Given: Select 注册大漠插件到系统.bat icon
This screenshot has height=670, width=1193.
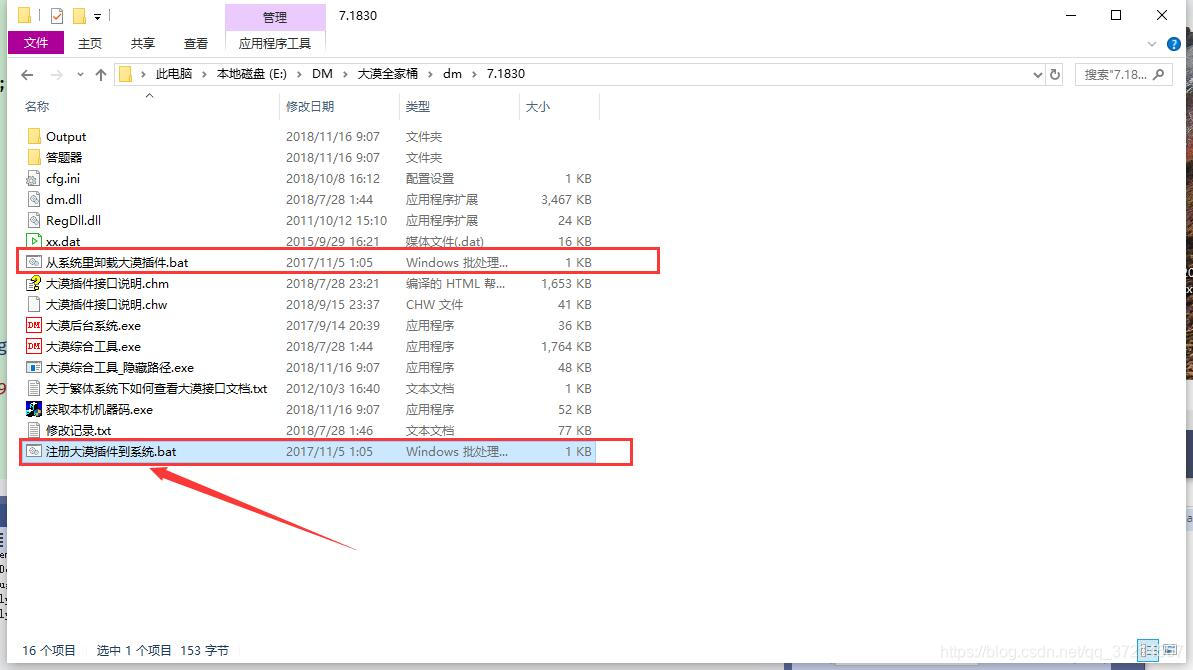Looking at the screenshot, I should pyautogui.click(x=33, y=452).
